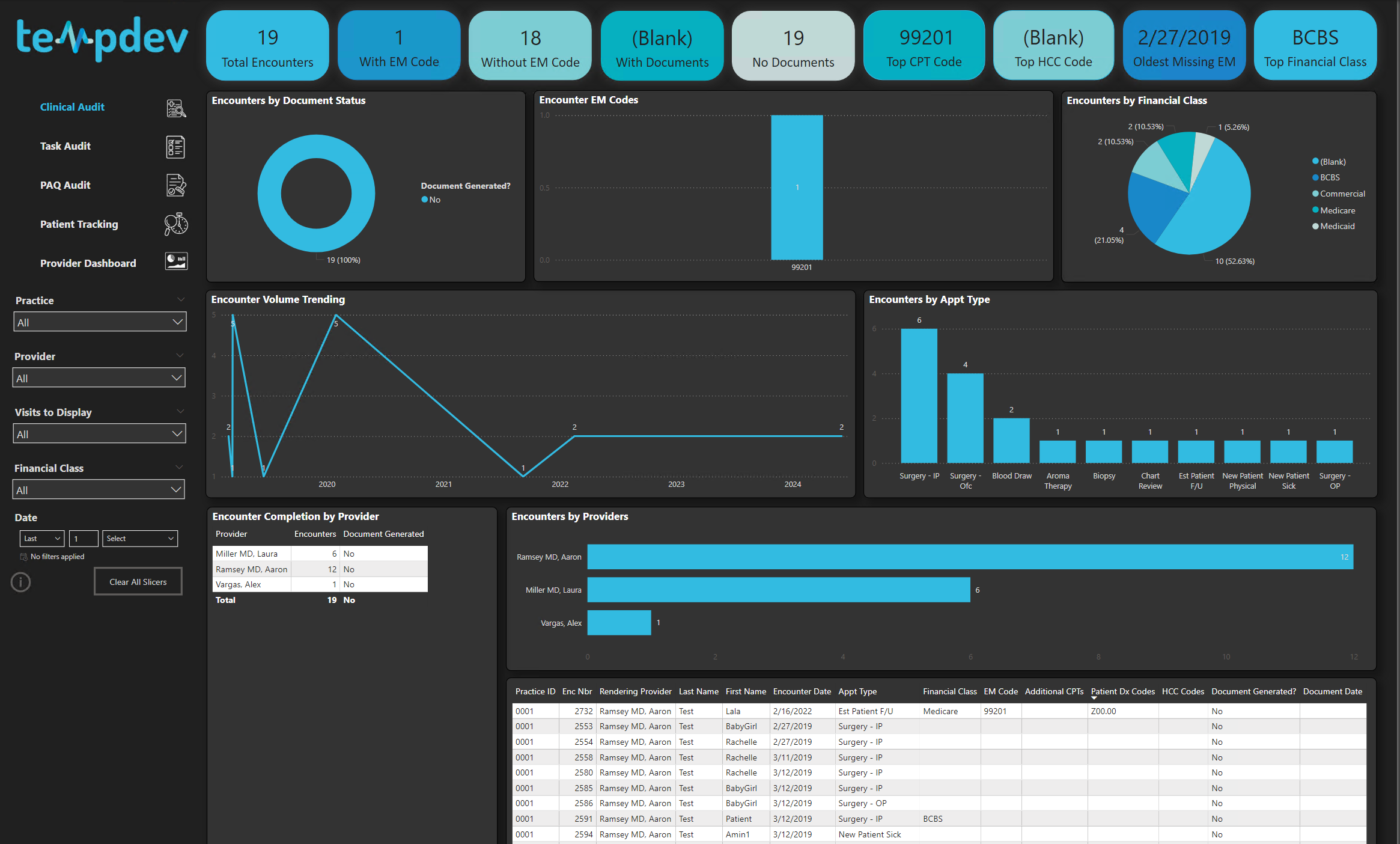1400x844 pixels.
Task: Click the calendar icon beside No filters applied
Action: (24, 557)
